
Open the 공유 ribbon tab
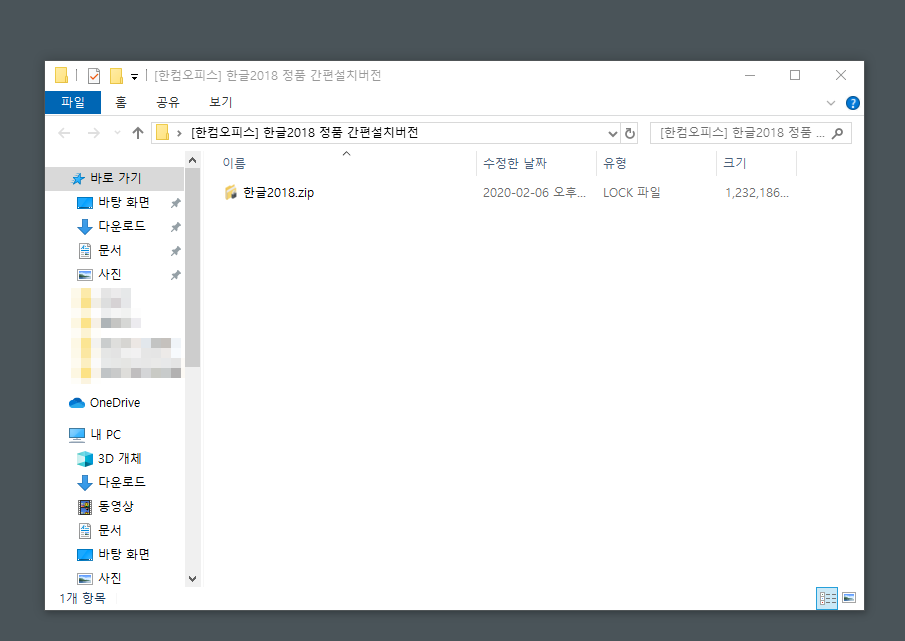click(168, 102)
